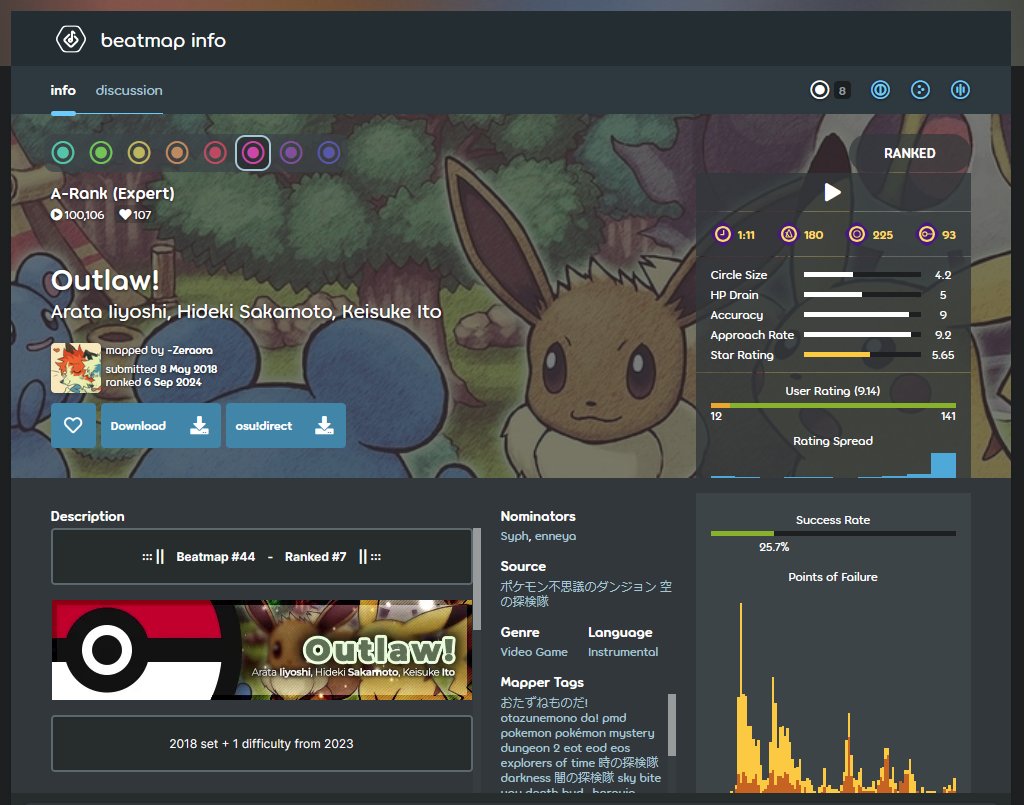This screenshot has height=805, width=1024.
Task: Click the mapper tags scrollbar
Action: [x=672, y=725]
